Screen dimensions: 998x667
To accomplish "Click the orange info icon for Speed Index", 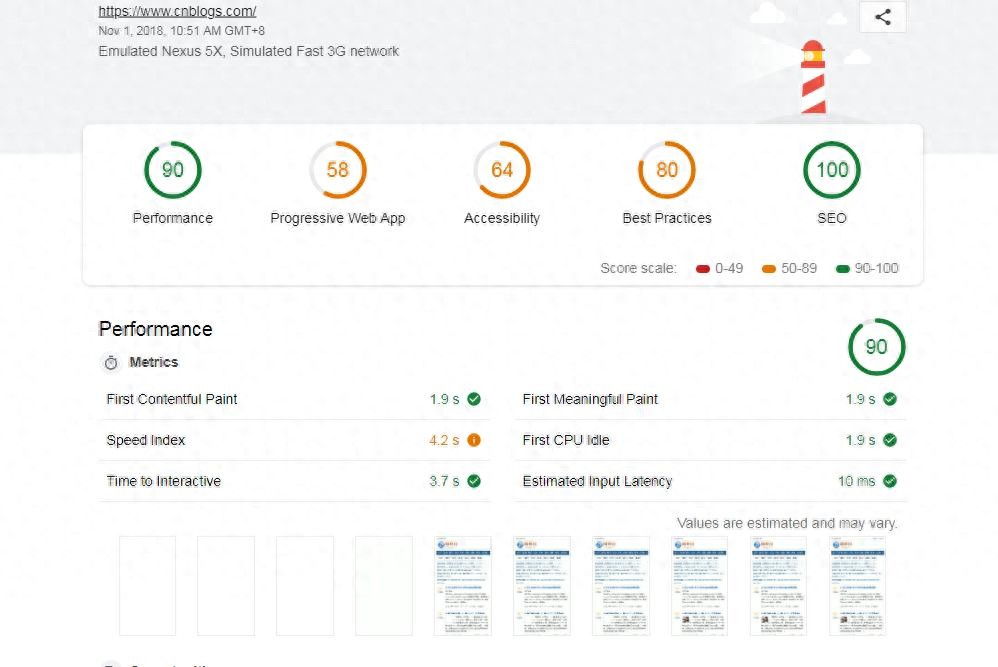I will coord(474,440).
